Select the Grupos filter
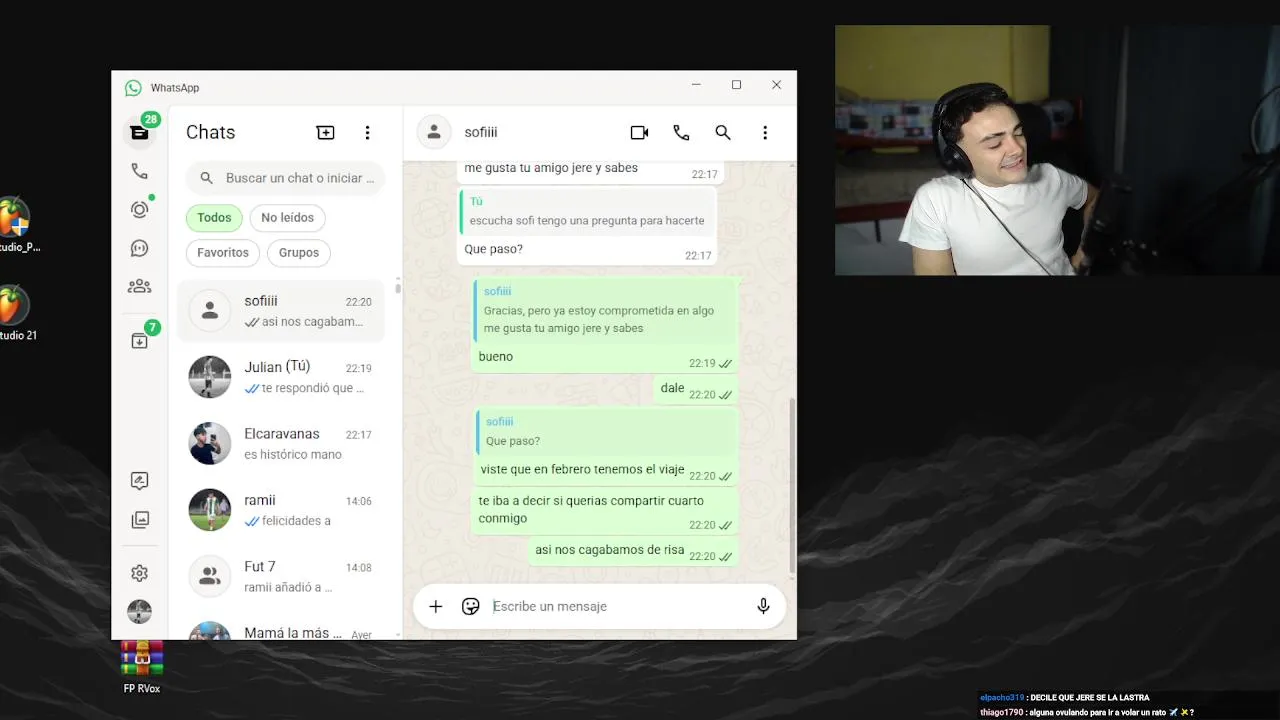Screen dimensions: 1280x720 coord(299,252)
